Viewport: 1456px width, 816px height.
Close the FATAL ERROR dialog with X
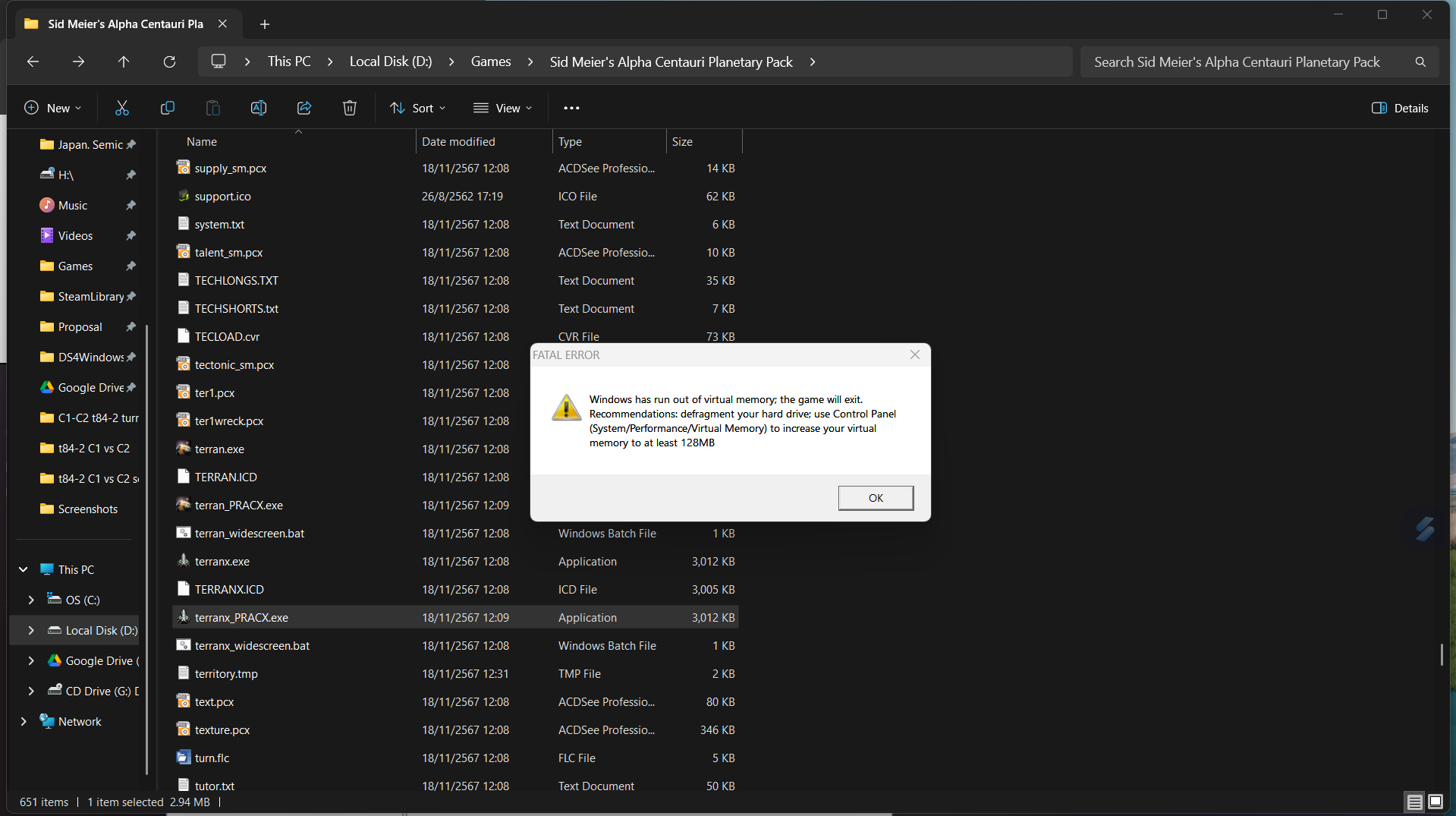point(915,354)
